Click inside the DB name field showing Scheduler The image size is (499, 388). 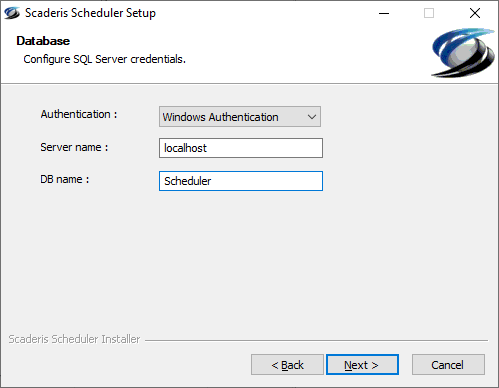241,181
